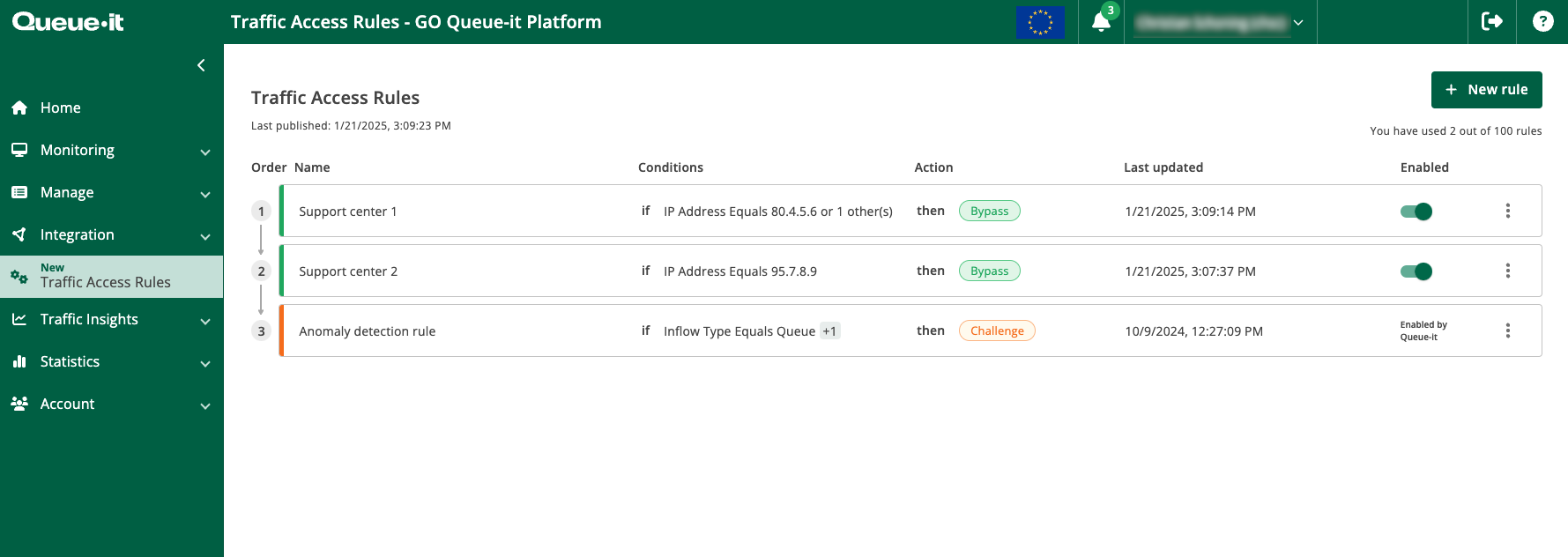1568x557 pixels.
Task: Open Traffic Insights menu item
Action: pos(111,319)
